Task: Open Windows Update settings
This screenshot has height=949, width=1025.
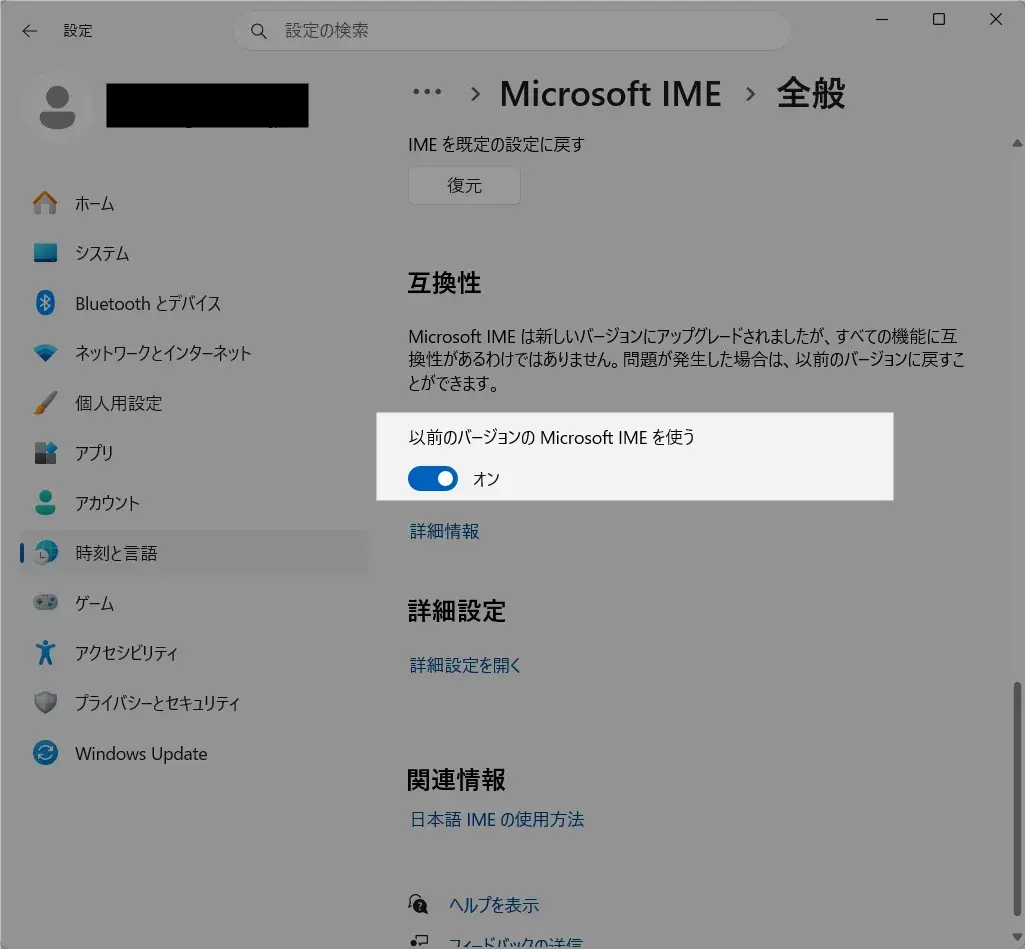Action: click(x=194, y=753)
